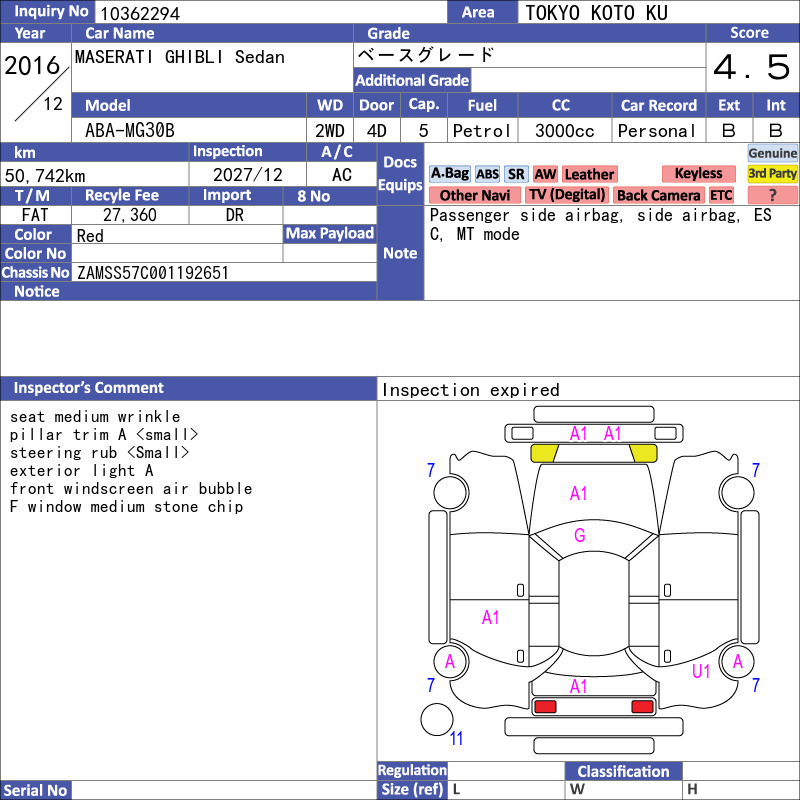Click the G mark on windscreen diagram
This screenshot has height=800, width=800.
click(579, 535)
